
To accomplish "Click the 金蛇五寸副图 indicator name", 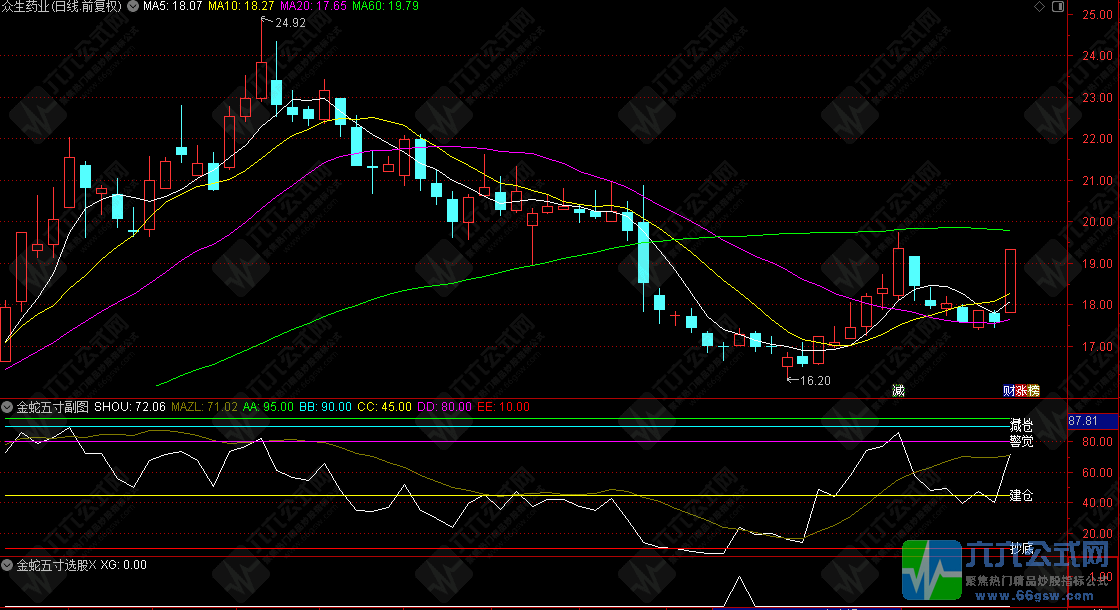I will pos(53,407).
